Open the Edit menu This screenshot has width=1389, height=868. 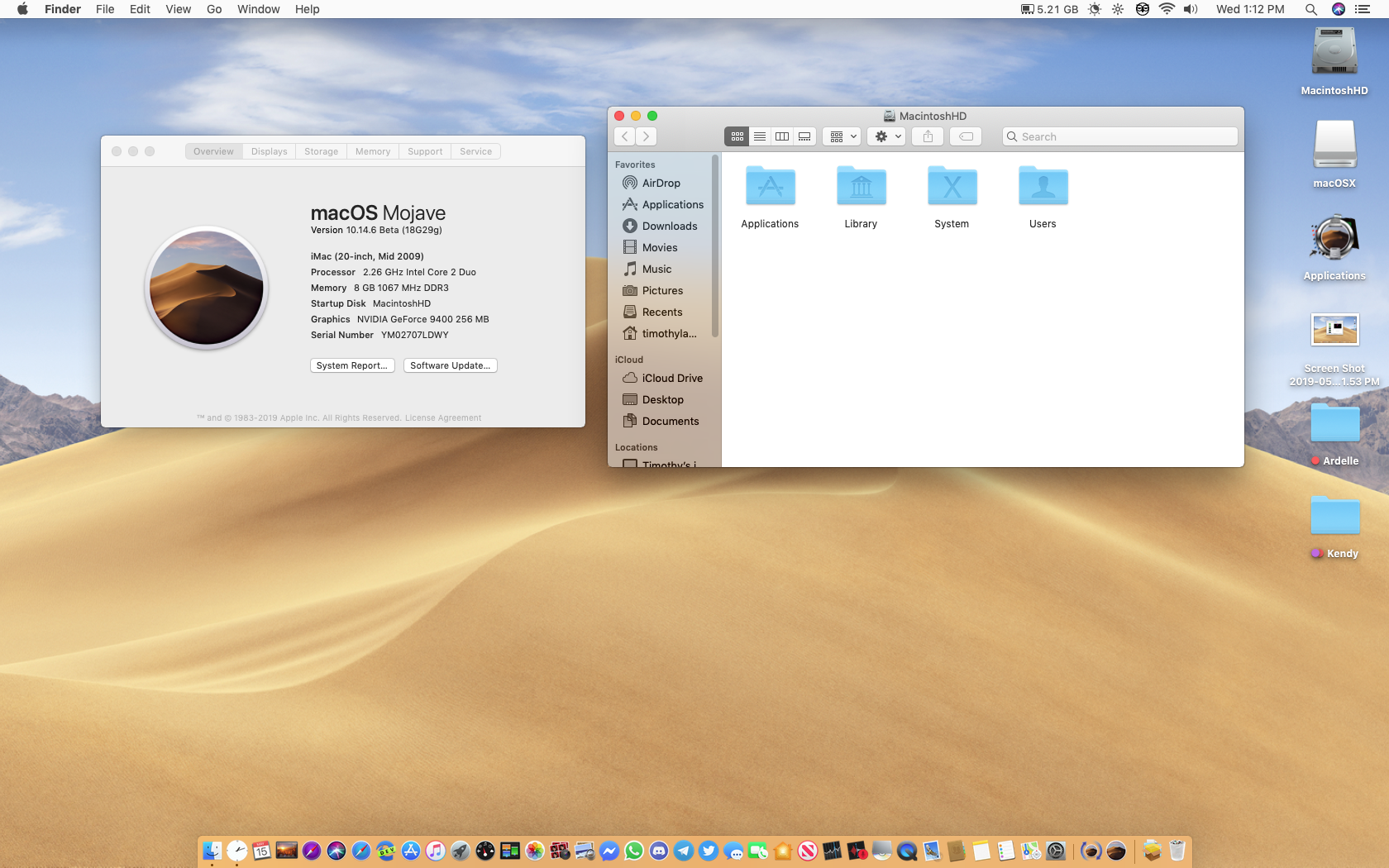[140, 9]
